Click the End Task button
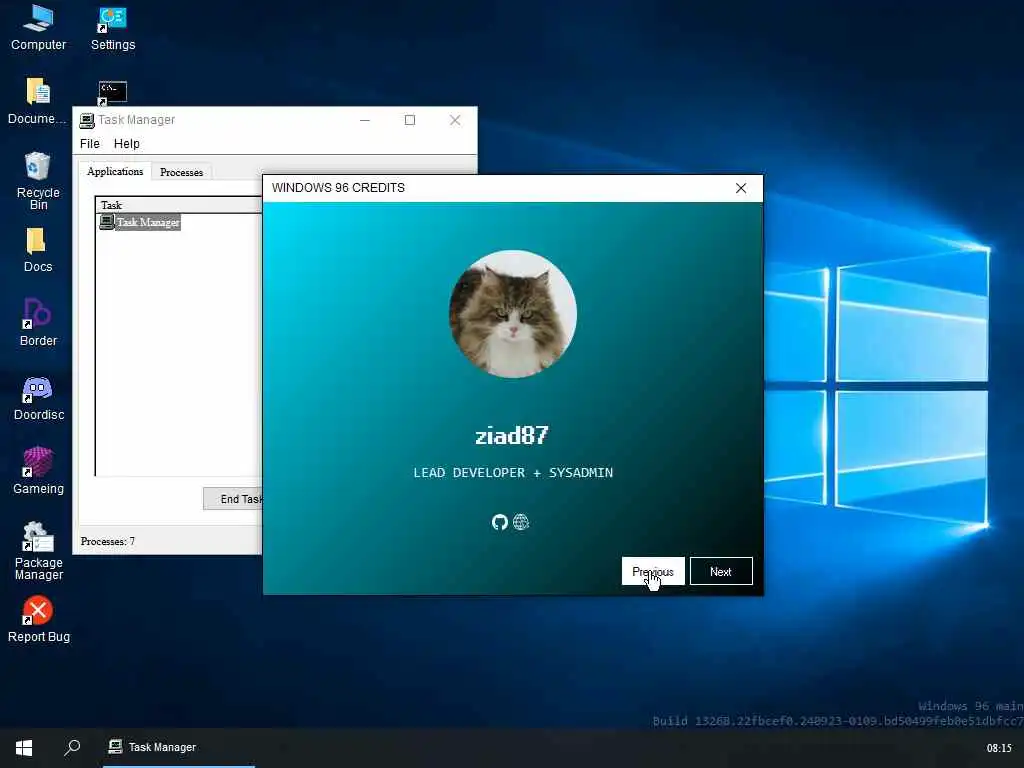The height and width of the screenshot is (768, 1024). tap(234, 499)
